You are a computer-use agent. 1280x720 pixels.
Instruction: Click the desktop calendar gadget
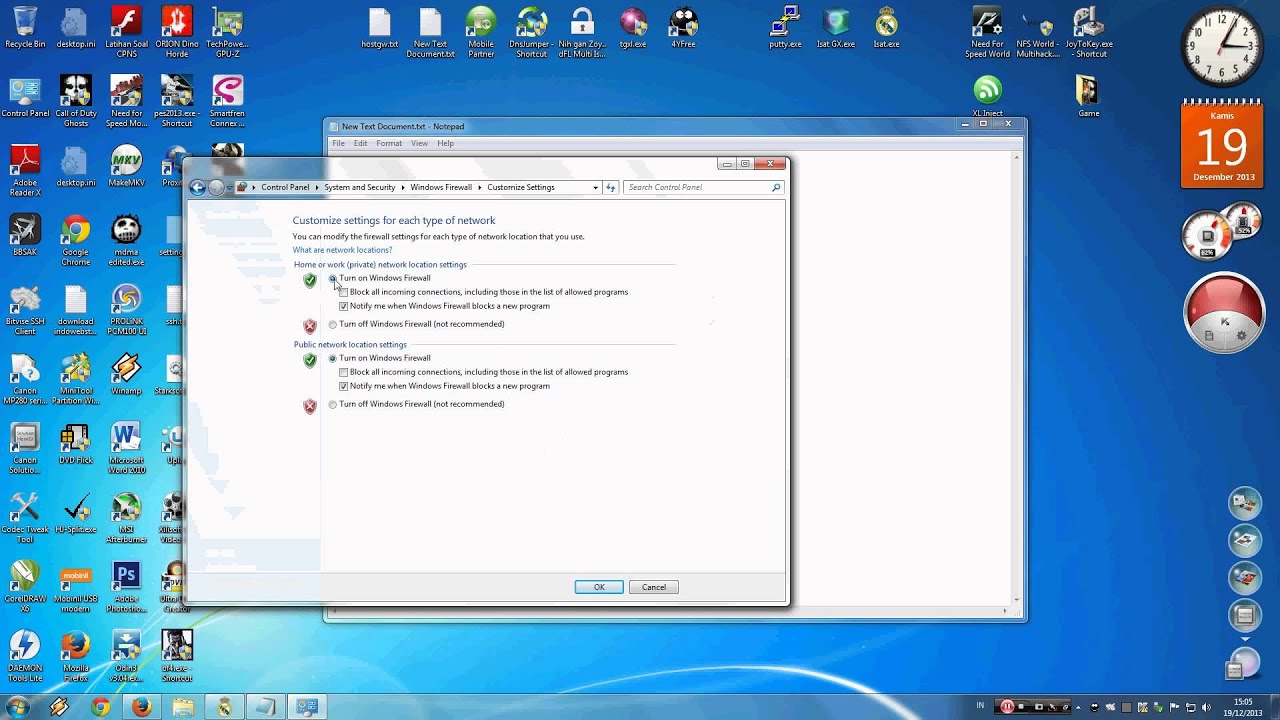1220,145
